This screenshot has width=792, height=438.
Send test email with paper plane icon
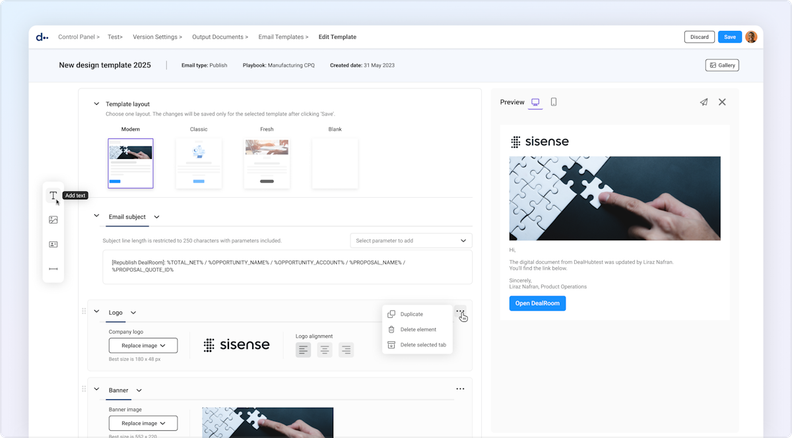pos(704,102)
